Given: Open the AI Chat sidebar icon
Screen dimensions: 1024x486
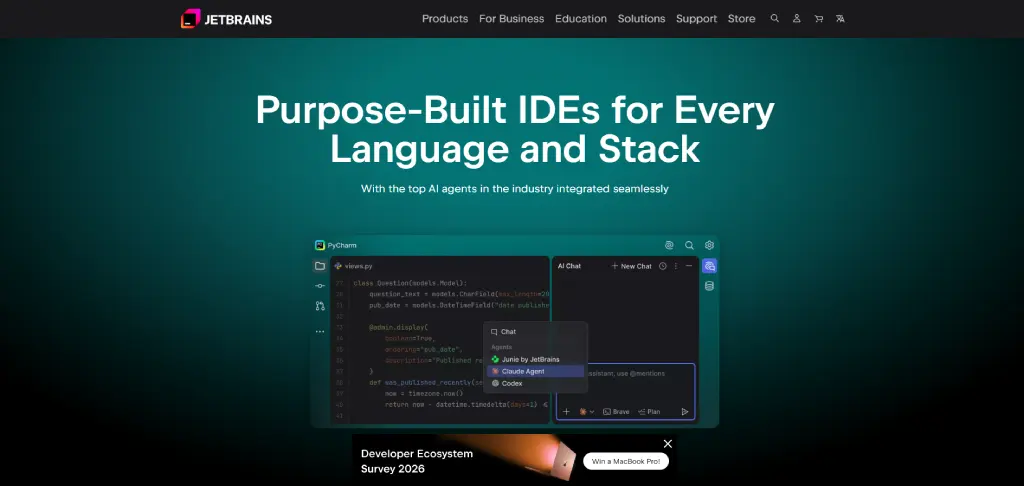Looking at the screenshot, I should 709,266.
